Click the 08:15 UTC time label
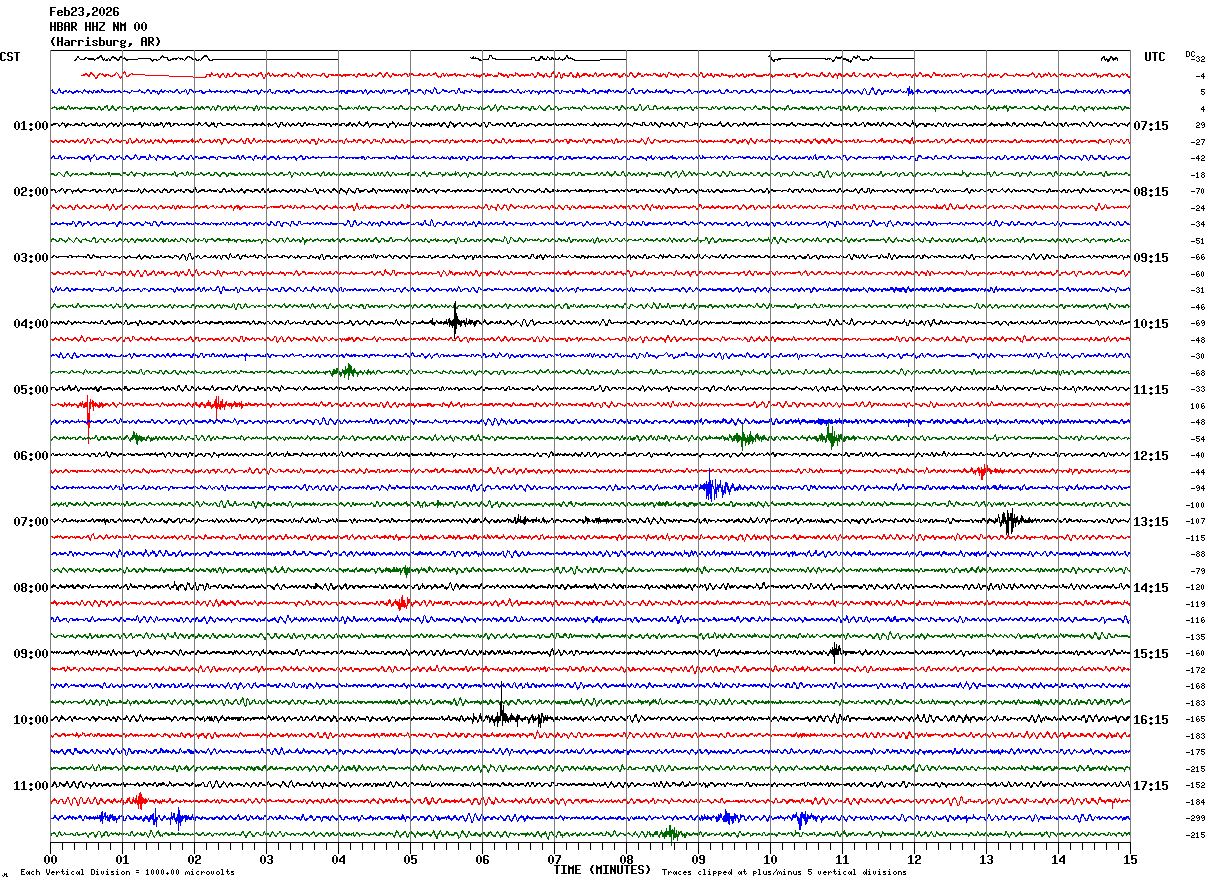The image size is (1210, 886). [x=1151, y=192]
